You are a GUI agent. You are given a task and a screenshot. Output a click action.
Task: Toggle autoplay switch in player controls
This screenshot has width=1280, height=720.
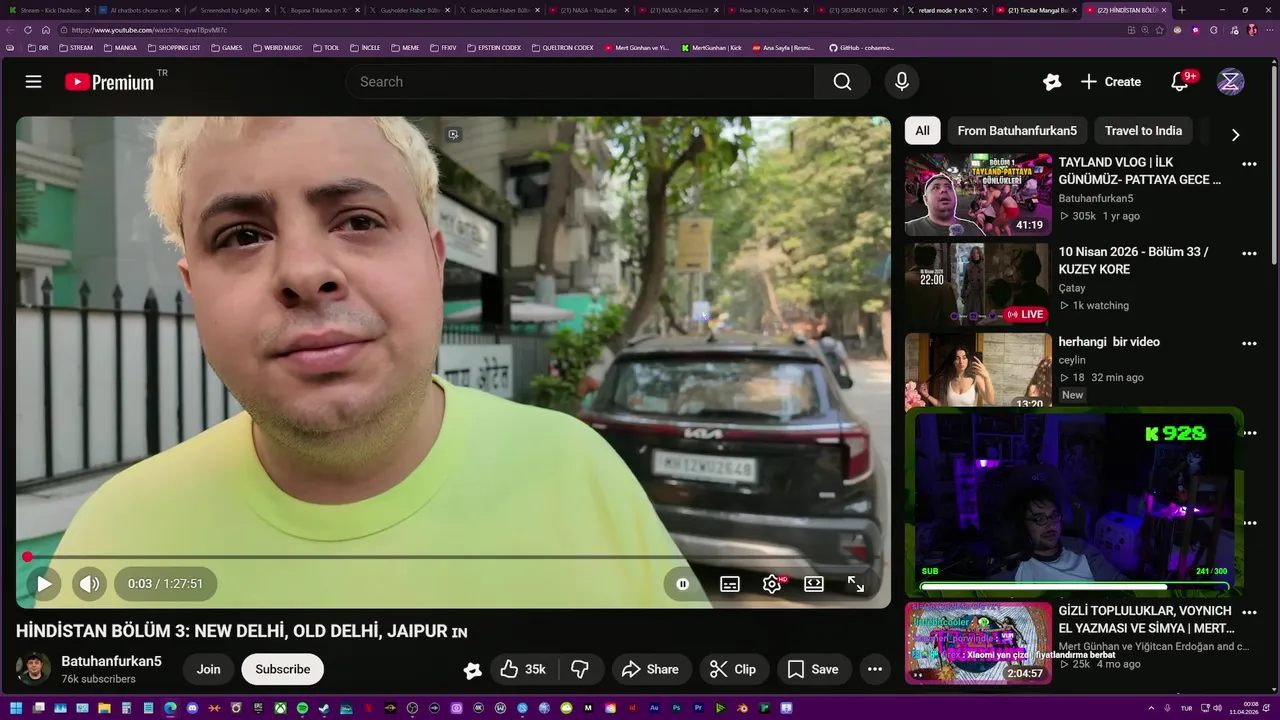(683, 584)
